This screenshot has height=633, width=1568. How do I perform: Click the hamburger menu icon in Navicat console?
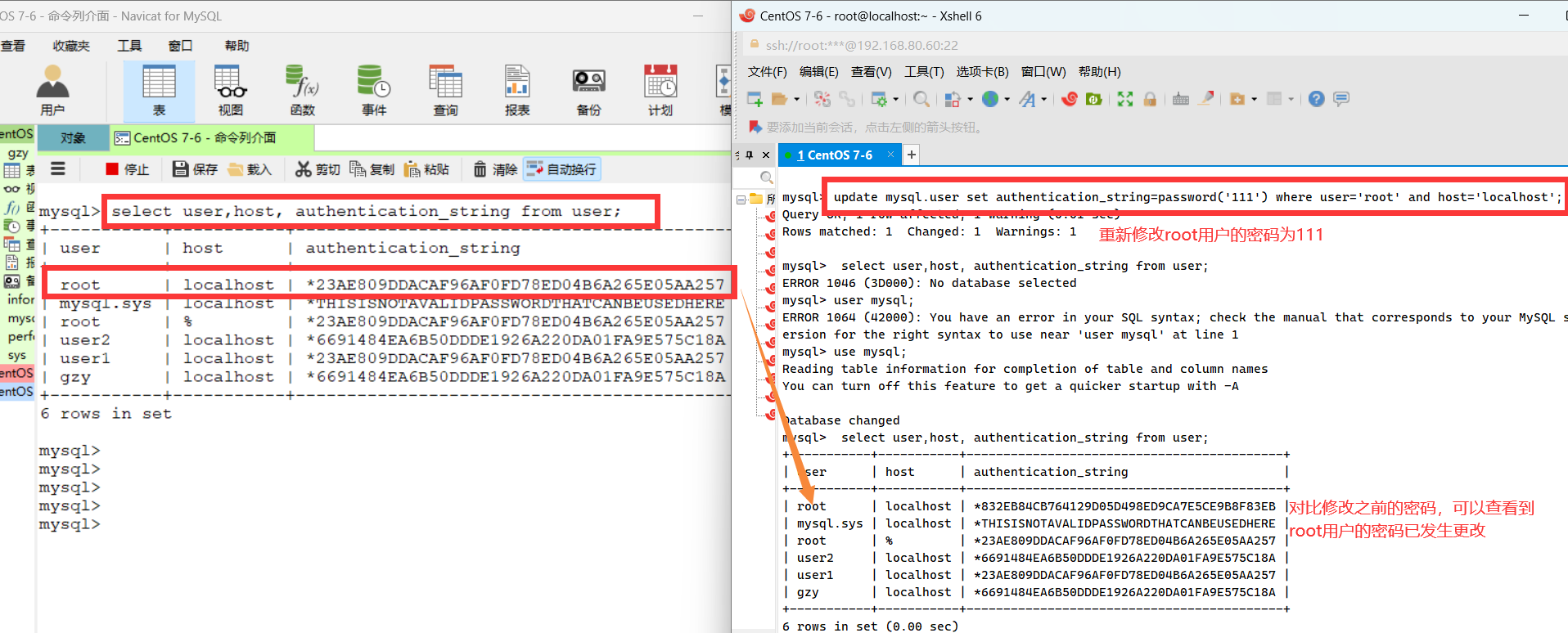58,168
